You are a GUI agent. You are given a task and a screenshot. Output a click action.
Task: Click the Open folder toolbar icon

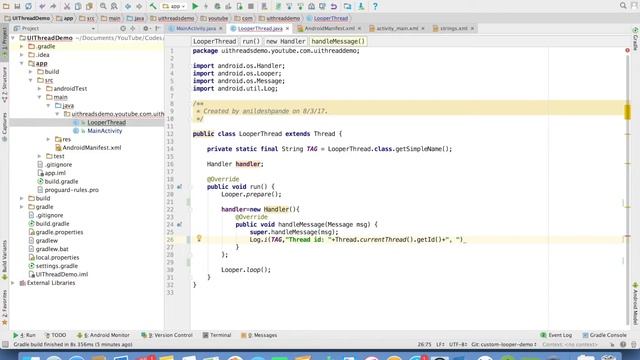[6, 6]
